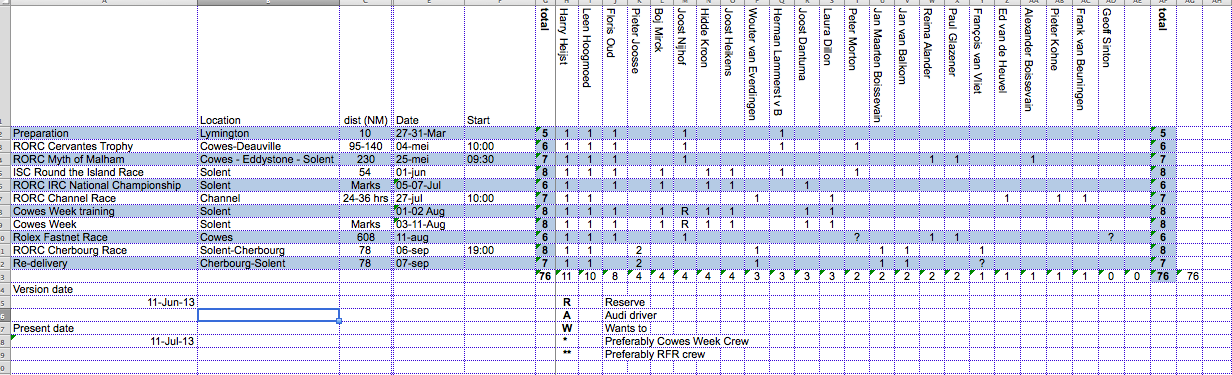Select the 25-mei date cell
1232x375 pixels.
[428, 159]
